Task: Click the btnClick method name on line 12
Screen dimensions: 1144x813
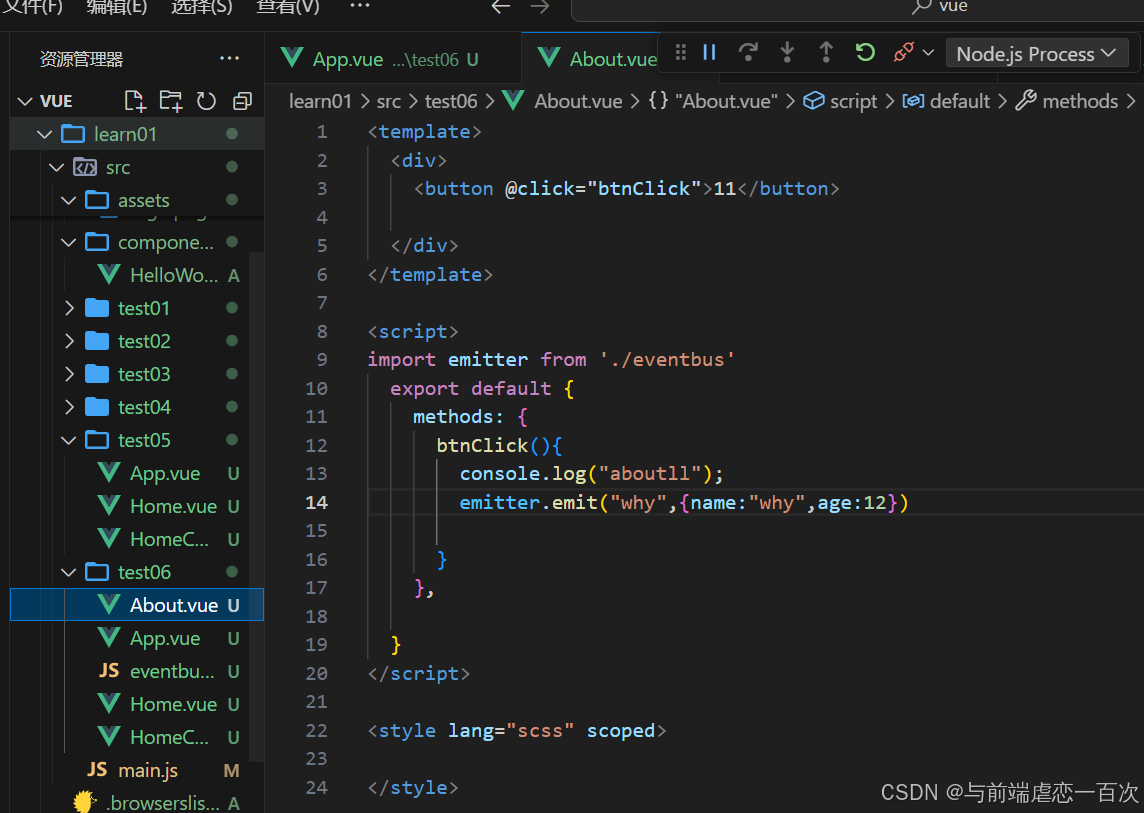Action: point(482,445)
